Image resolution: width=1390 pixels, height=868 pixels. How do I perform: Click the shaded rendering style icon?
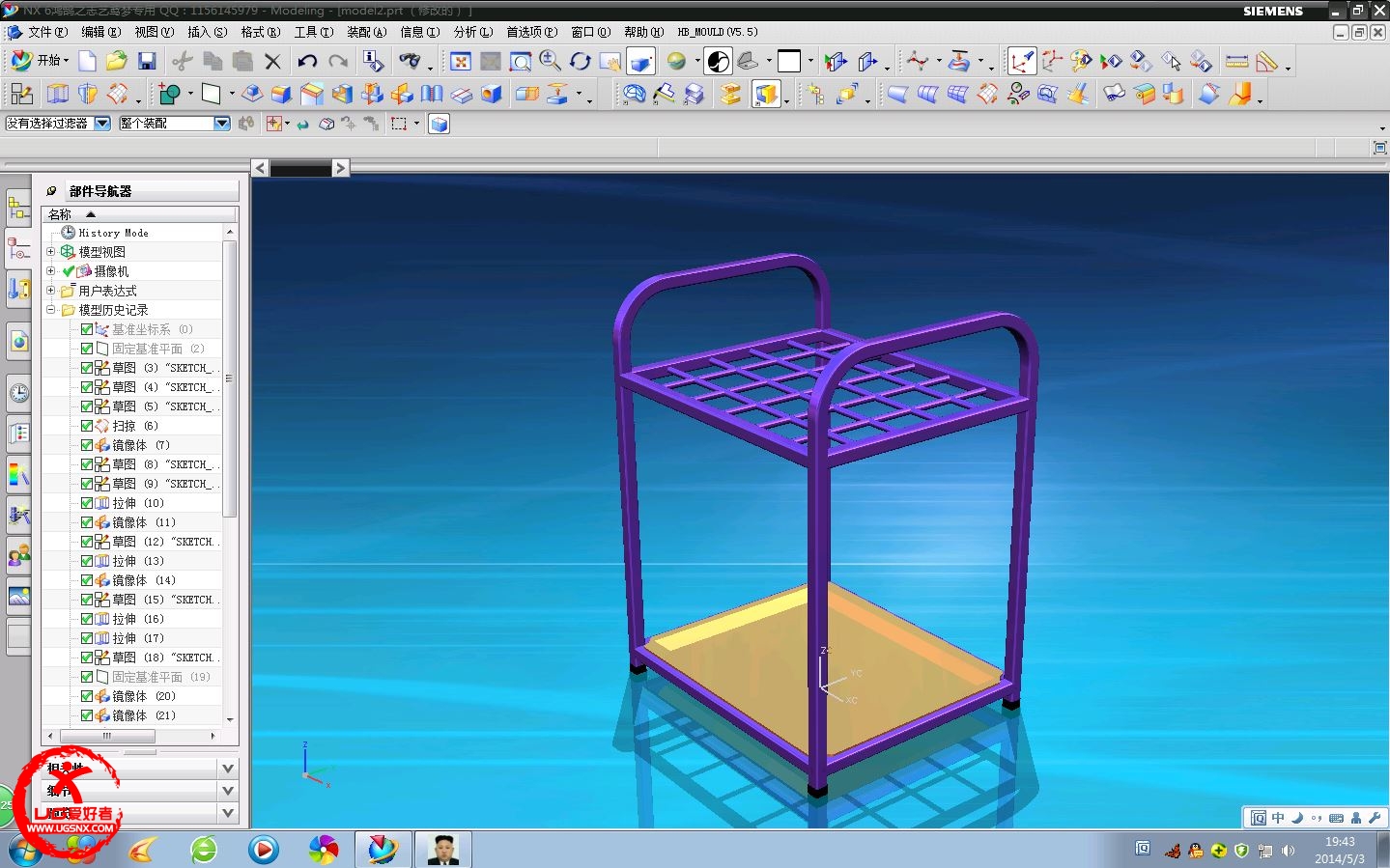pos(676,62)
